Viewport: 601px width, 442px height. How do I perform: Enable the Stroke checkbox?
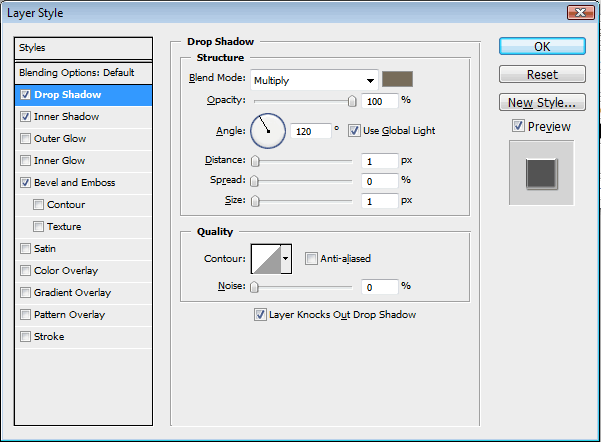(x=25, y=337)
